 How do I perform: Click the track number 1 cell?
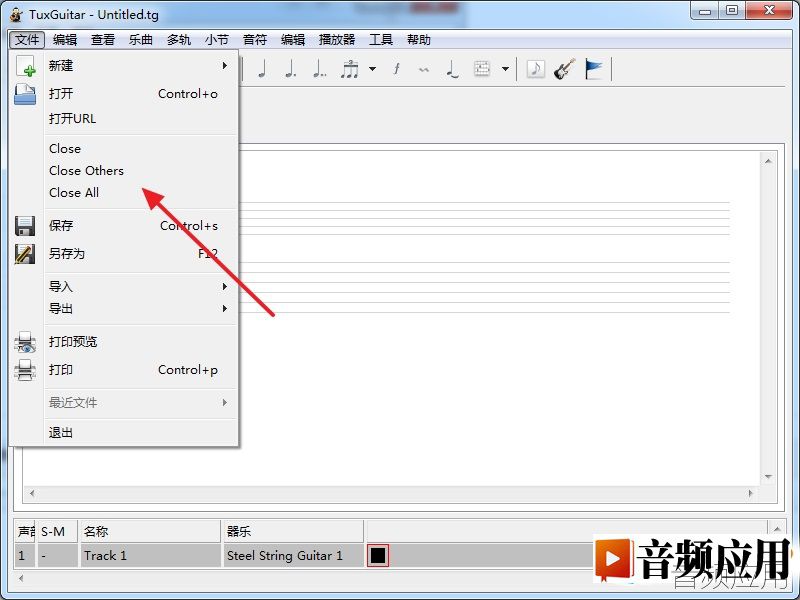[24, 556]
